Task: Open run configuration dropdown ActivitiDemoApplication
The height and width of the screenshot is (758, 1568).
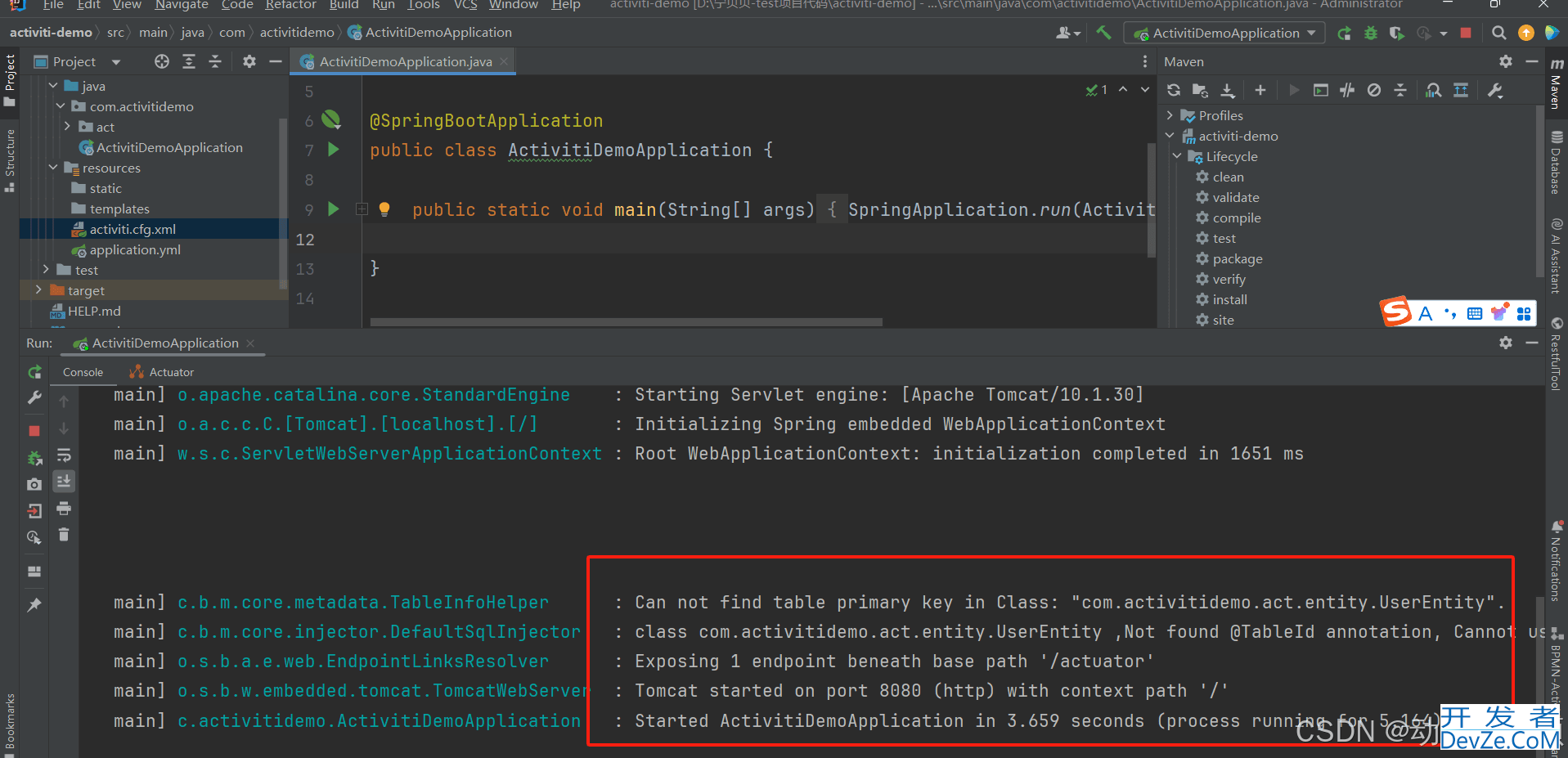Action: click(1224, 34)
